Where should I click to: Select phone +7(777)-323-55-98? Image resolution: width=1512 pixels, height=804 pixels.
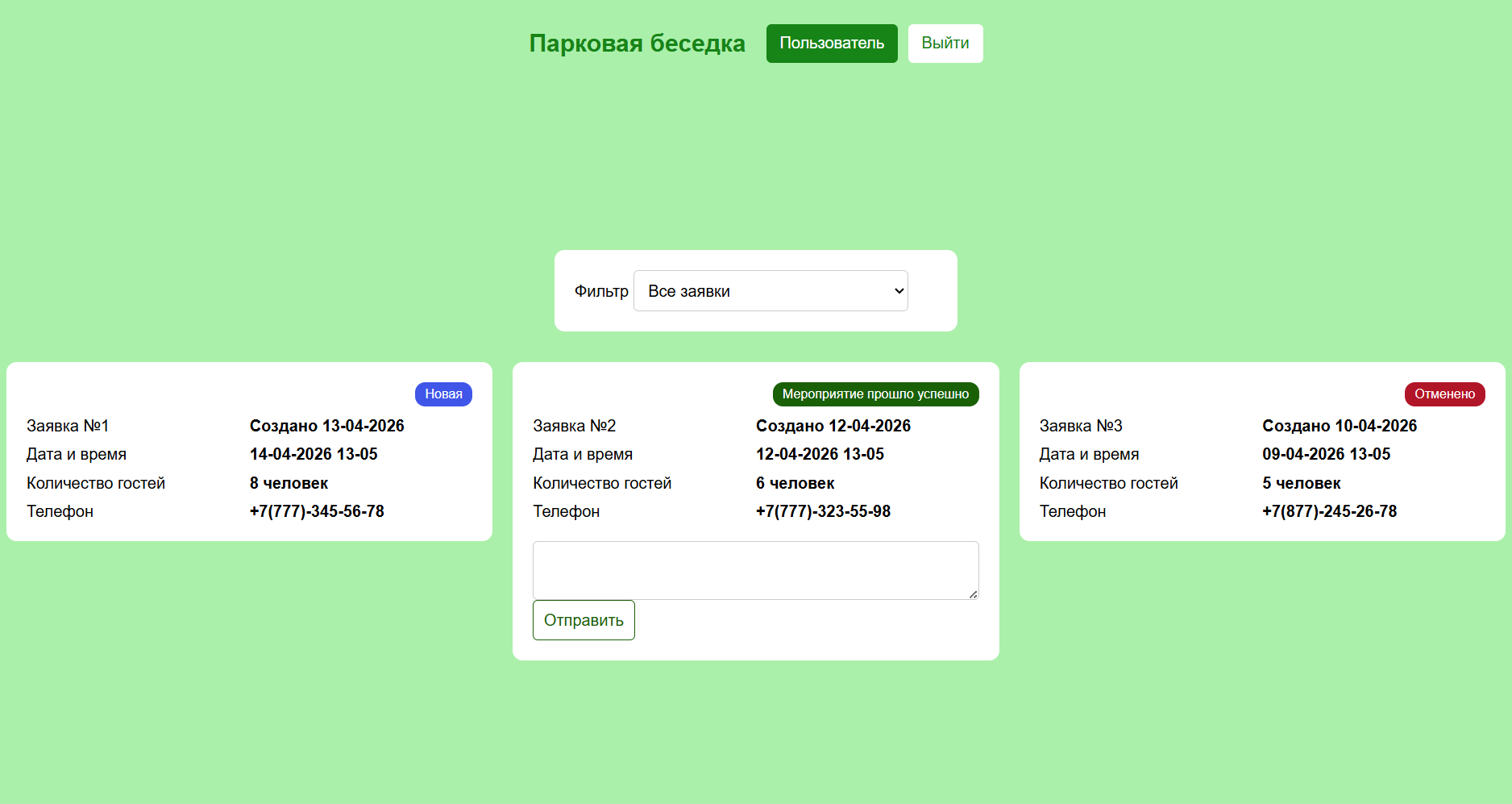[x=823, y=511]
